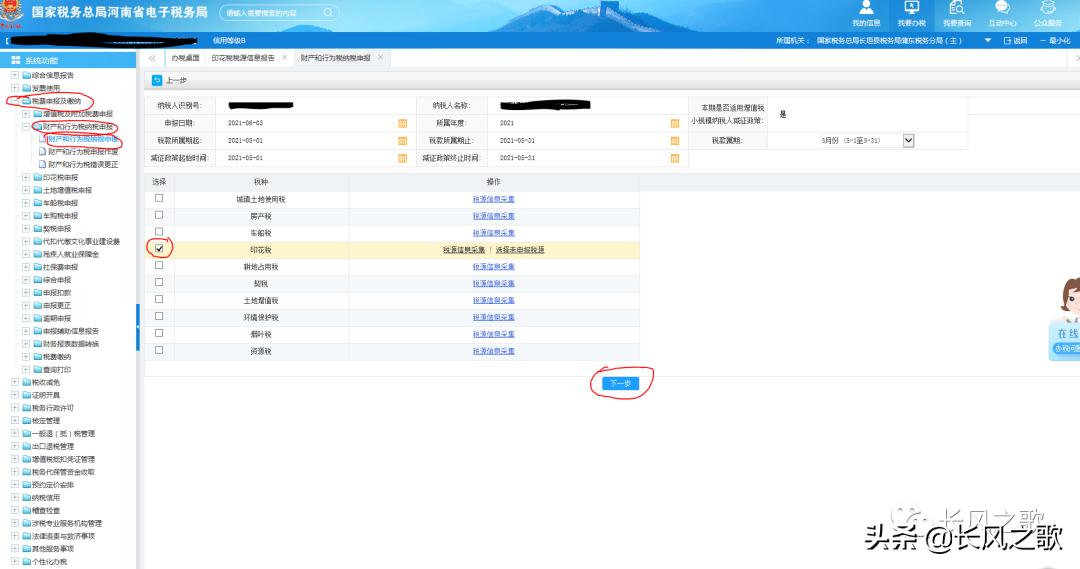Open 公众服务 icon in header
Viewport: 1080px width, 569px height.
pos(1048,8)
